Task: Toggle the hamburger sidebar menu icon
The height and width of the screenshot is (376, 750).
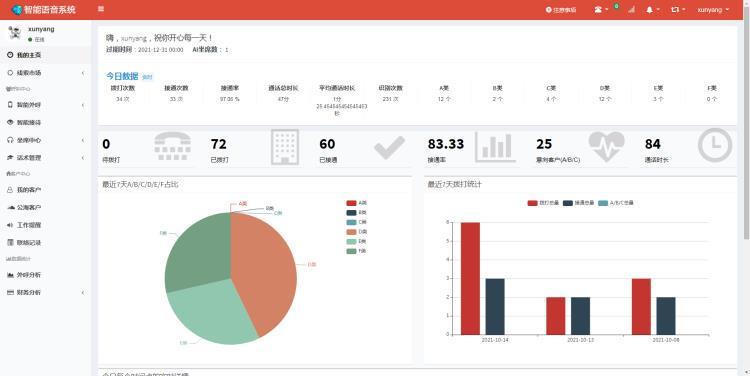Action: pos(100,9)
